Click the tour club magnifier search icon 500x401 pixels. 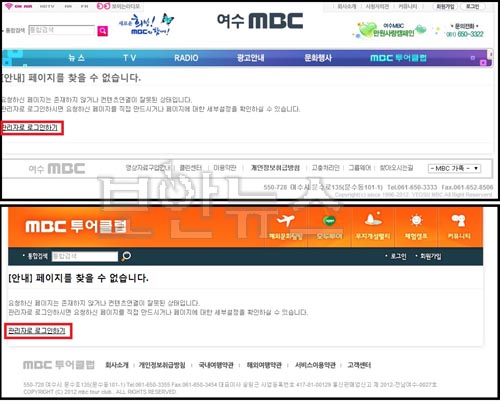coord(126,256)
